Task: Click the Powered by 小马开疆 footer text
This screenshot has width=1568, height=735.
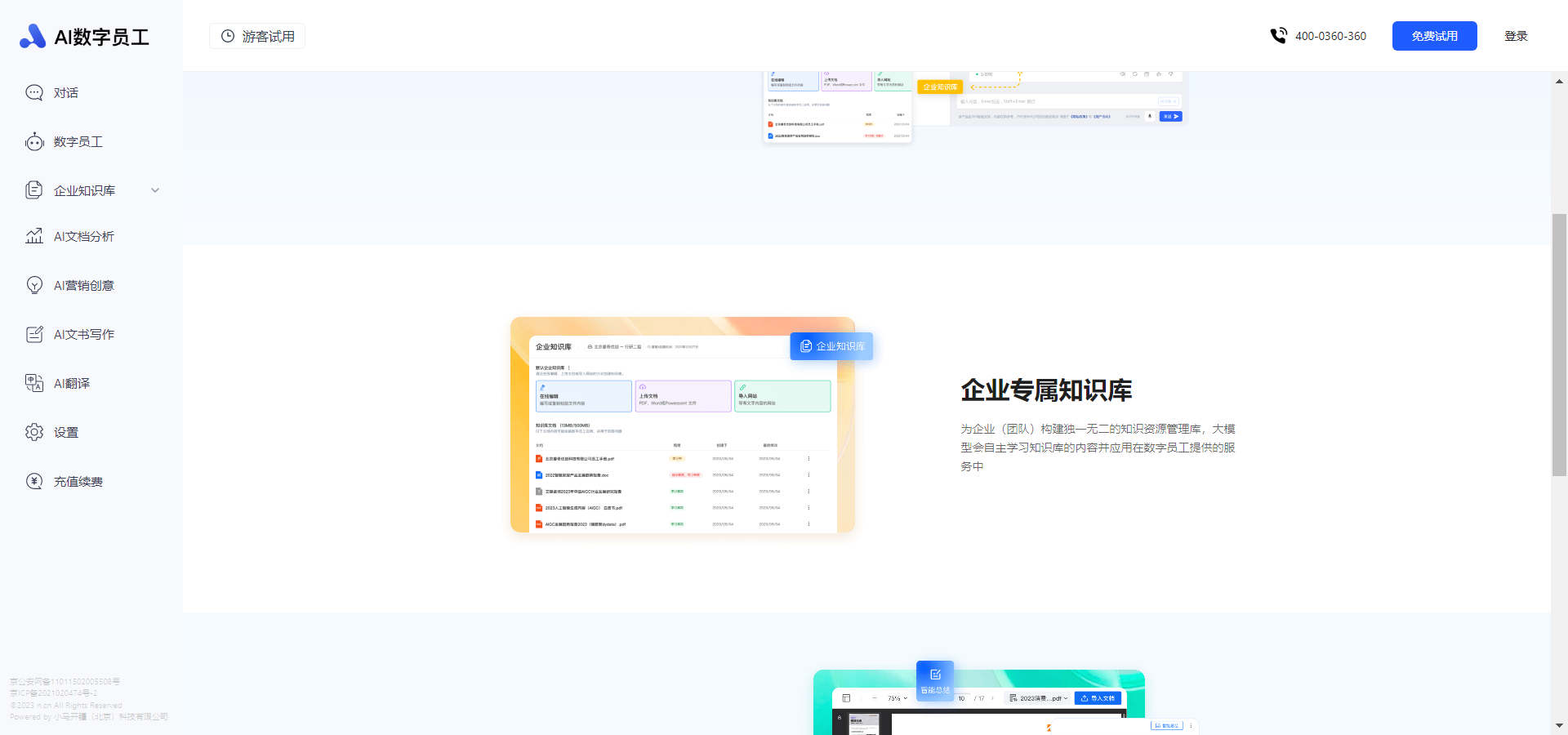Action: point(89,717)
